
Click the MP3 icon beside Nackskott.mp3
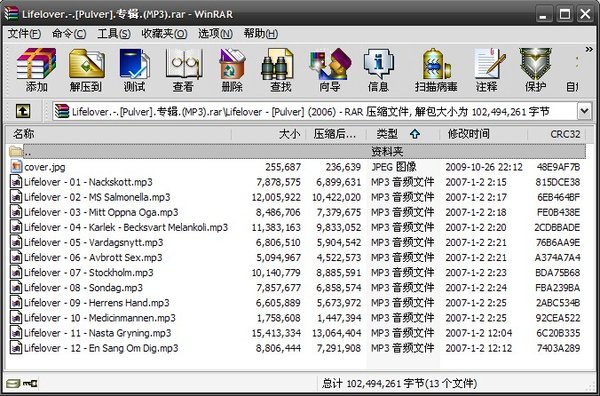pyautogui.click(x=16, y=182)
